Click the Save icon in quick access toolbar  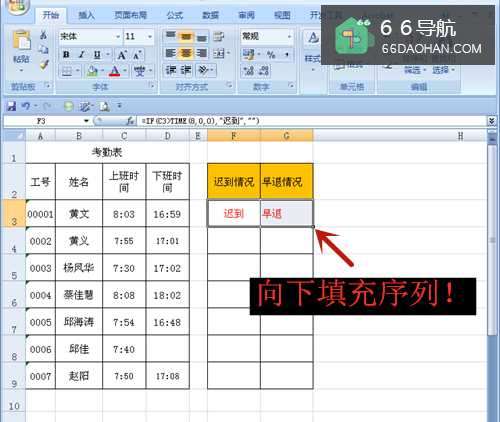point(11,106)
